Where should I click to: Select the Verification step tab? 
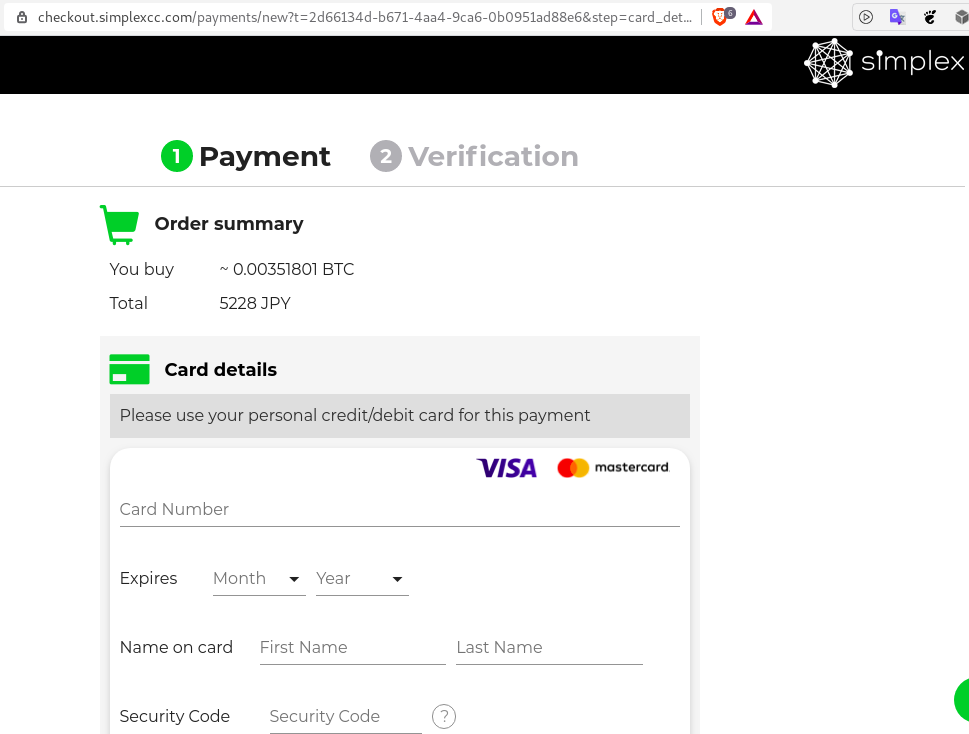point(475,156)
